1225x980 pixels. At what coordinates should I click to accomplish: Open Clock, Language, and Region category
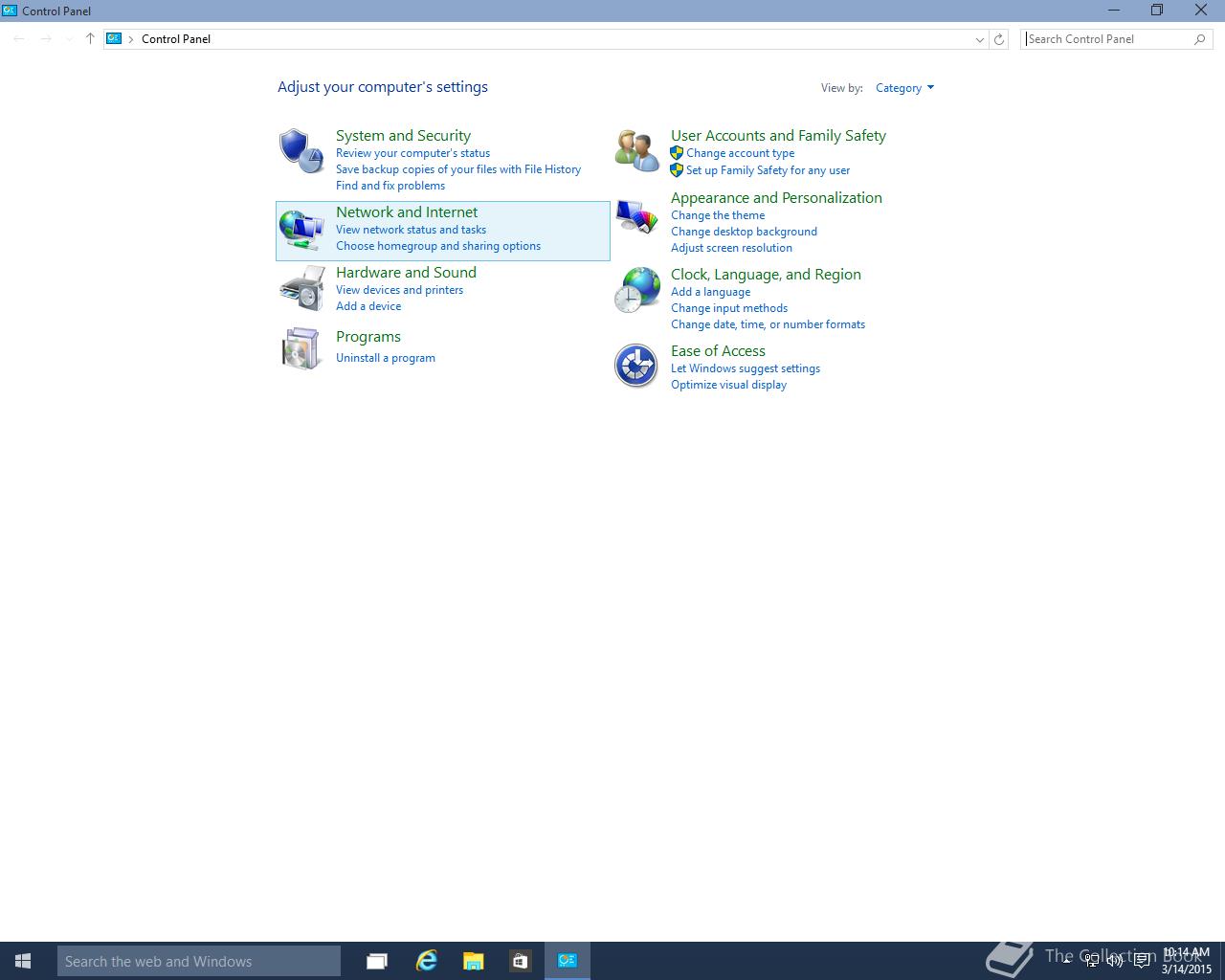pyautogui.click(x=766, y=275)
